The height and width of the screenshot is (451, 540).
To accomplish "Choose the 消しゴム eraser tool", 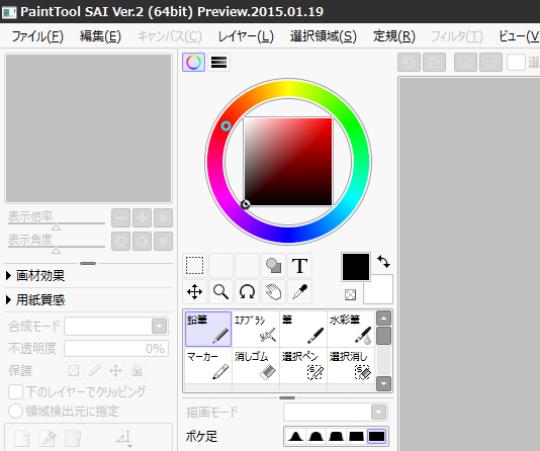I will coord(256,366).
